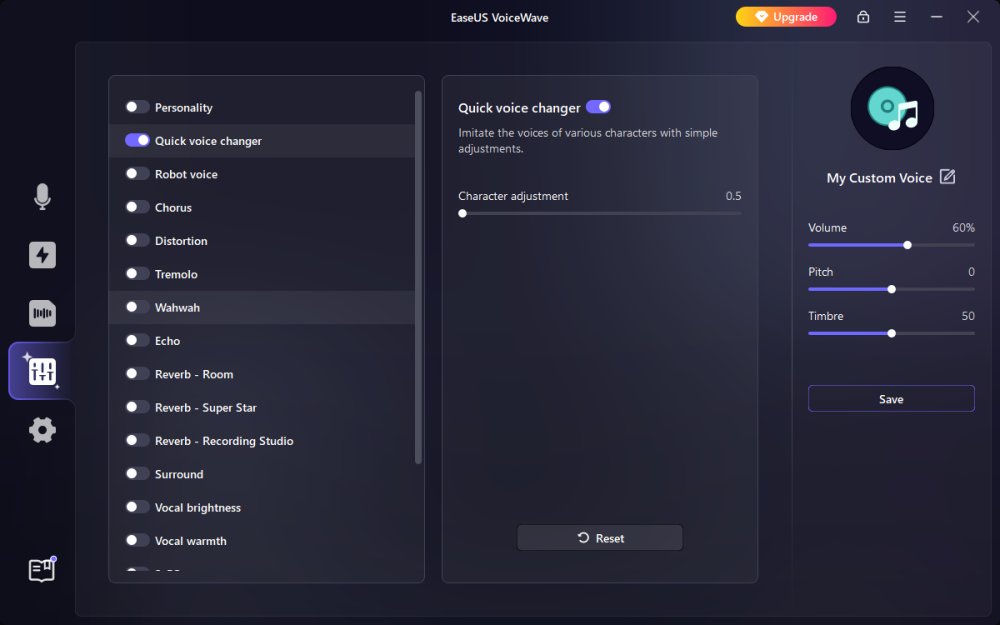Click the effects list scrollbar
Viewport: 1000px width, 625px height.
coord(418,277)
